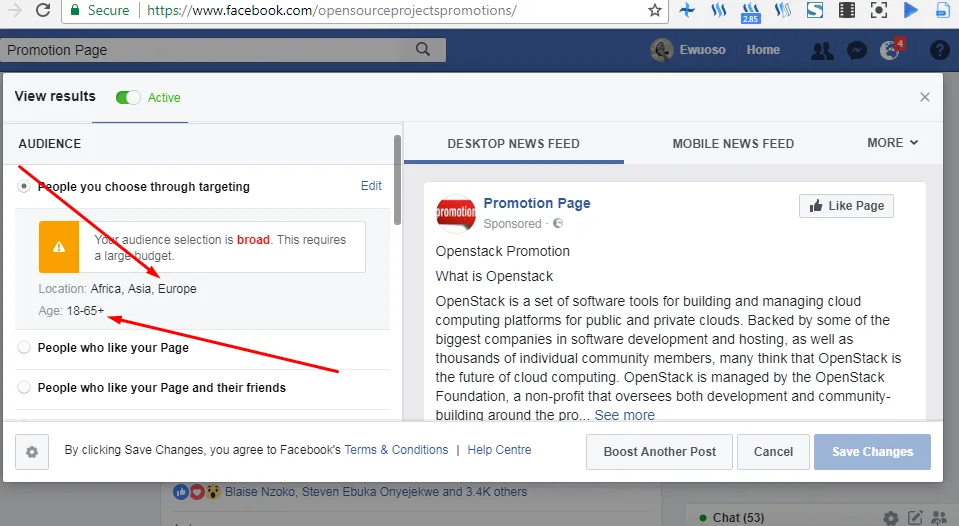Open the Promotion Page title link
Screen dimensions: 959x526
(537, 203)
